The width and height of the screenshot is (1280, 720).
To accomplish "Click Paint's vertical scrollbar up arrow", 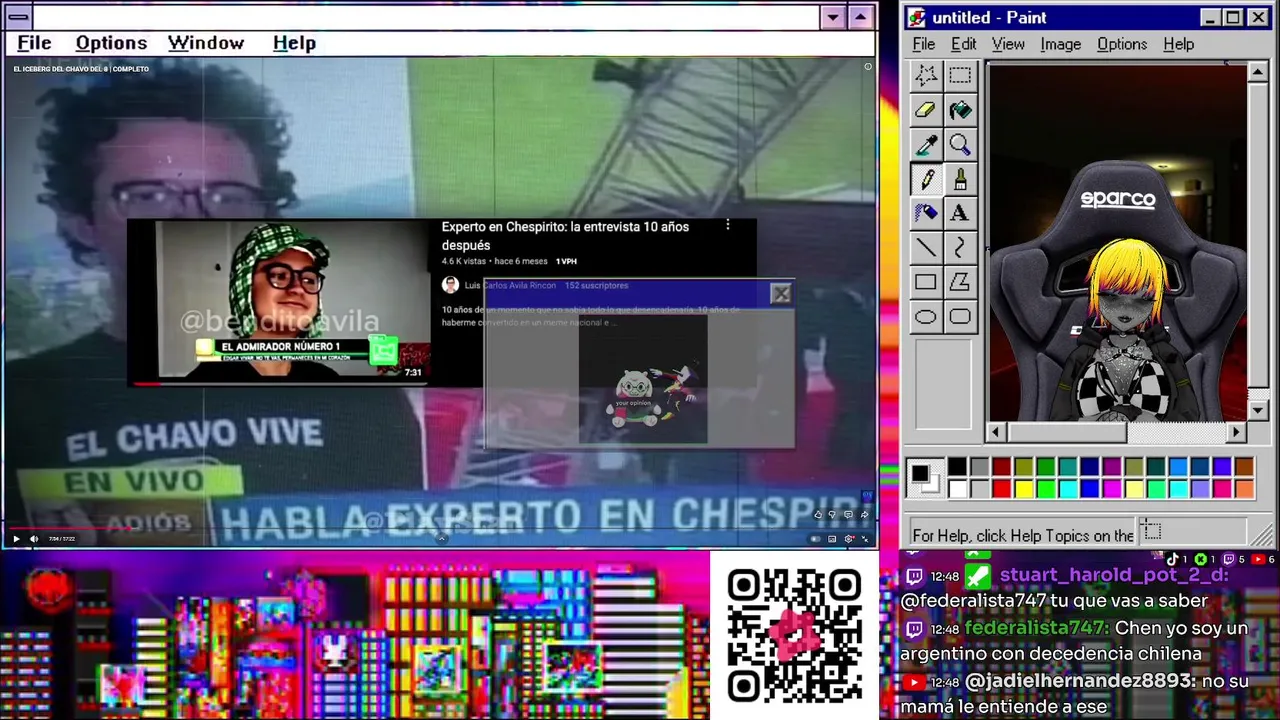I will tap(1259, 73).
